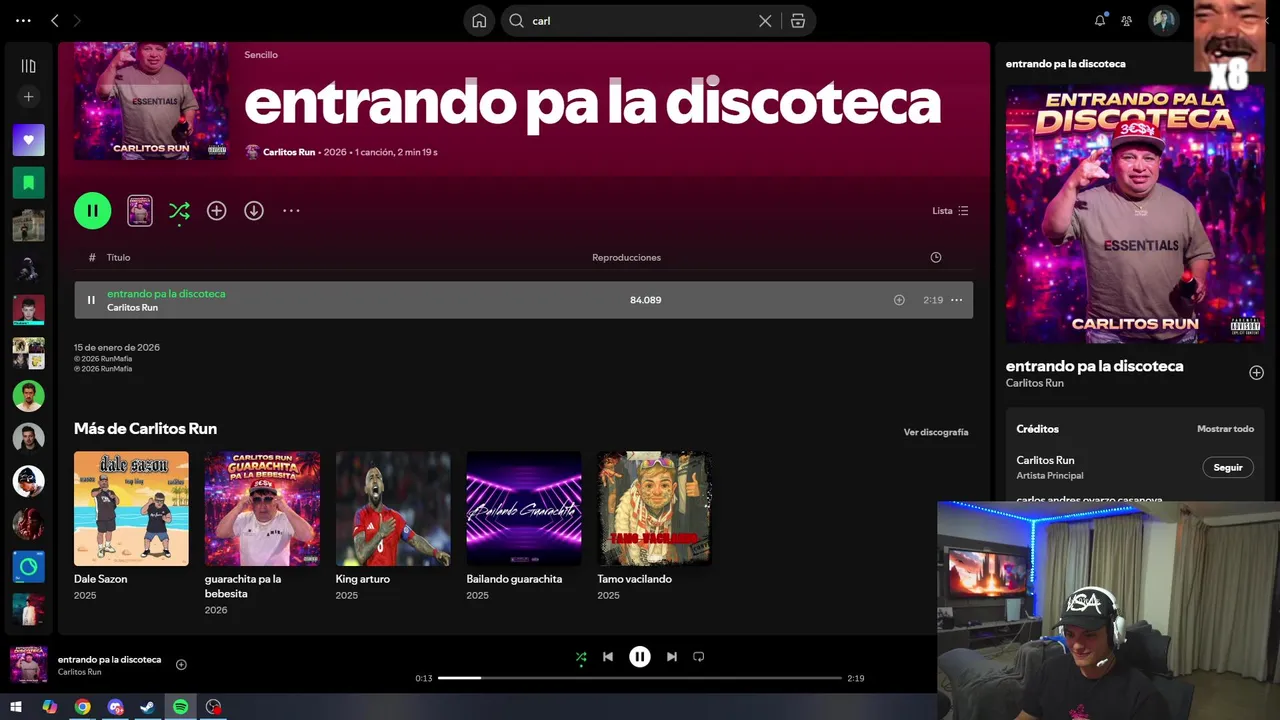
Task: Toggle repeat in the bottom player
Action: [x=699, y=657]
